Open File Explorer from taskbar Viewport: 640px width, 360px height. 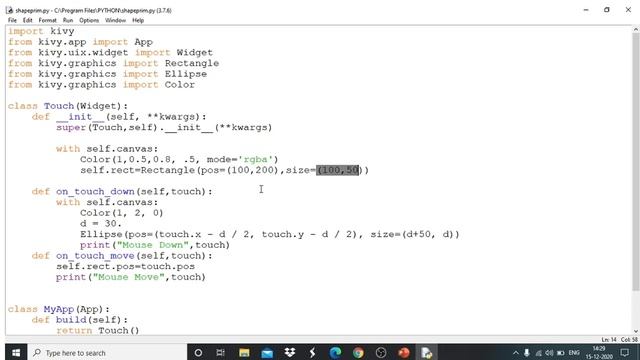(x=244, y=353)
